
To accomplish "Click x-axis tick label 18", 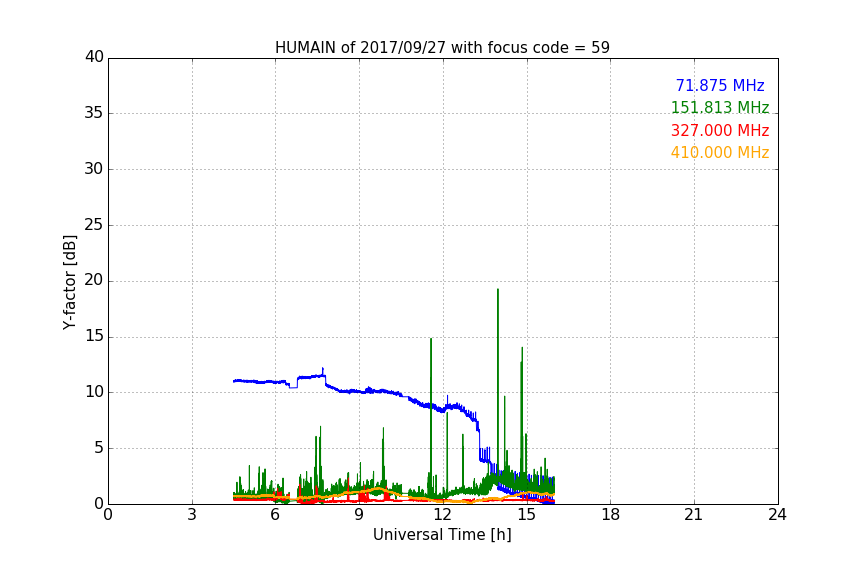I will (x=611, y=515).
